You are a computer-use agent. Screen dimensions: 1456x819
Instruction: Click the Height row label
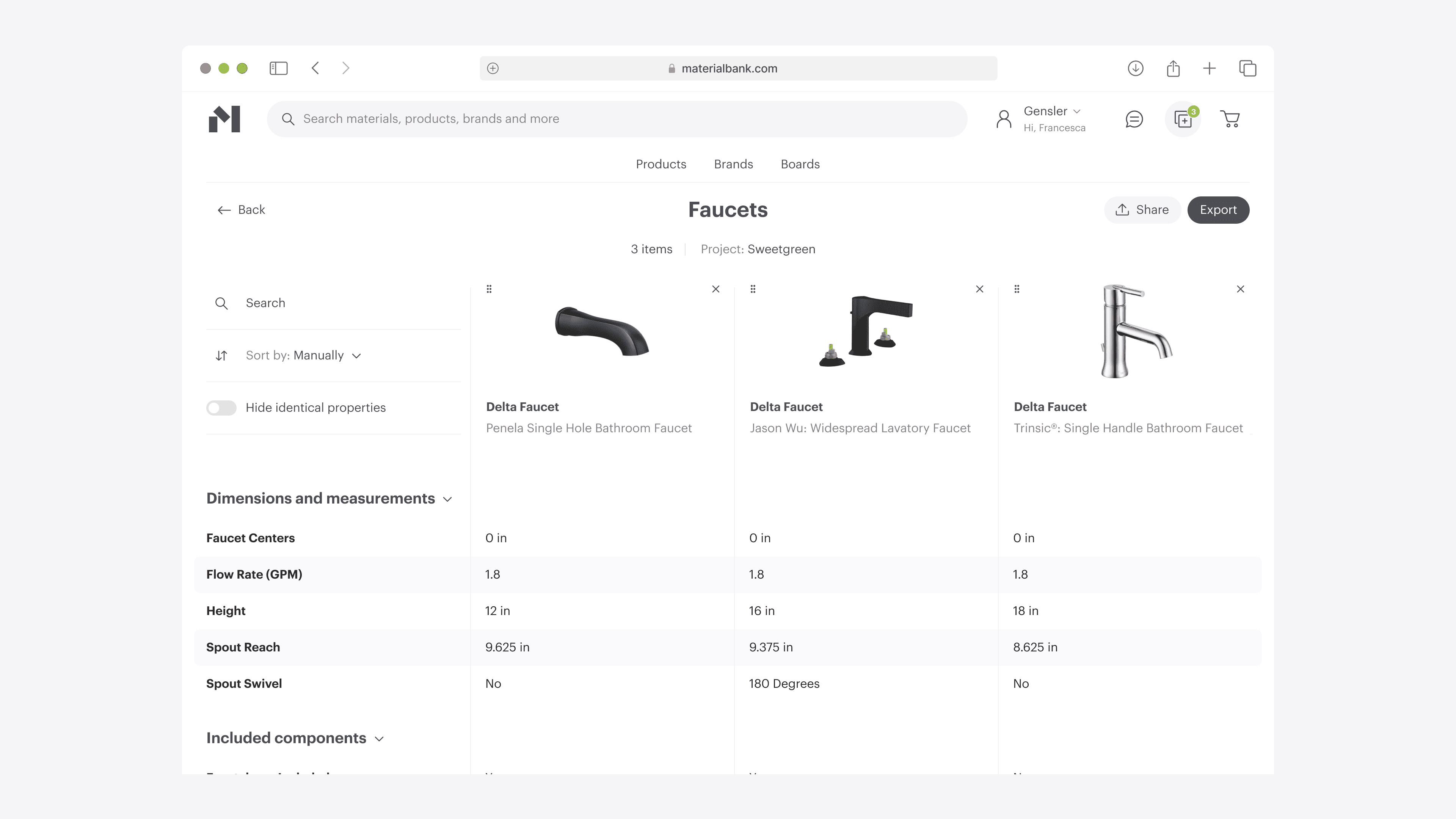[x=226, y=611]
